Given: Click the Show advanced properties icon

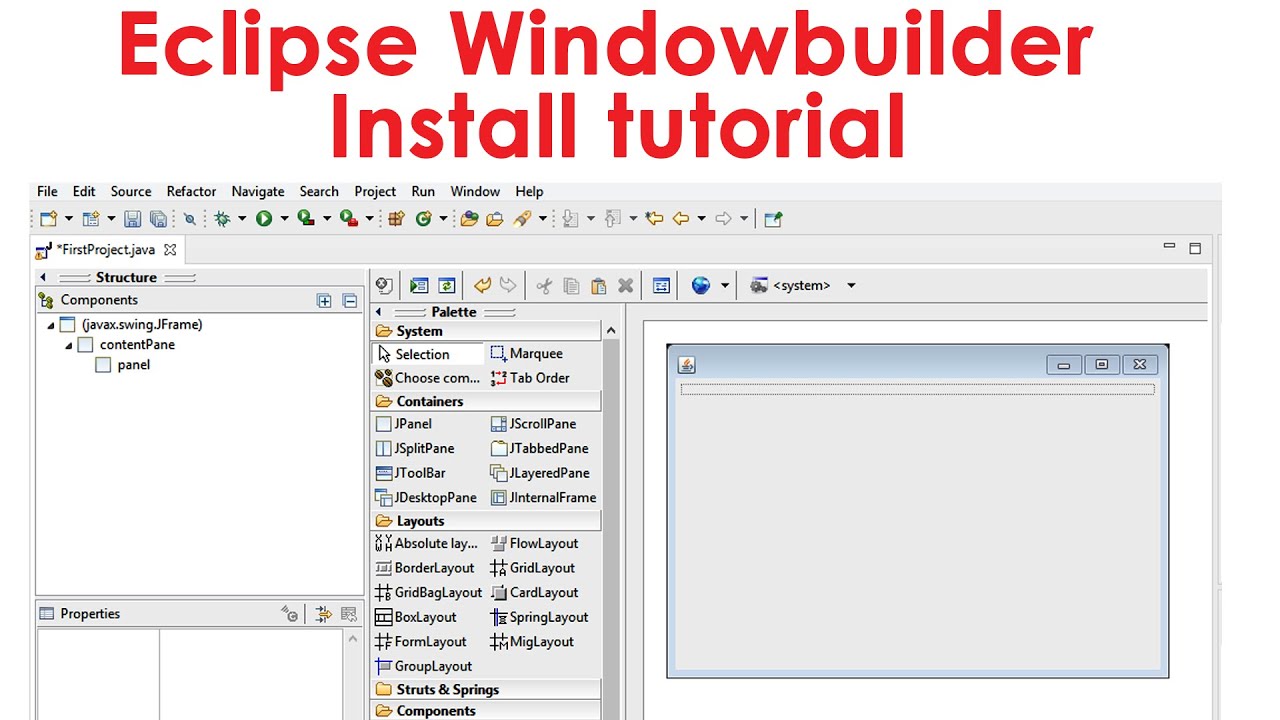Looking at the screenshot, I should pyautogui.click(x=323, y=614).
